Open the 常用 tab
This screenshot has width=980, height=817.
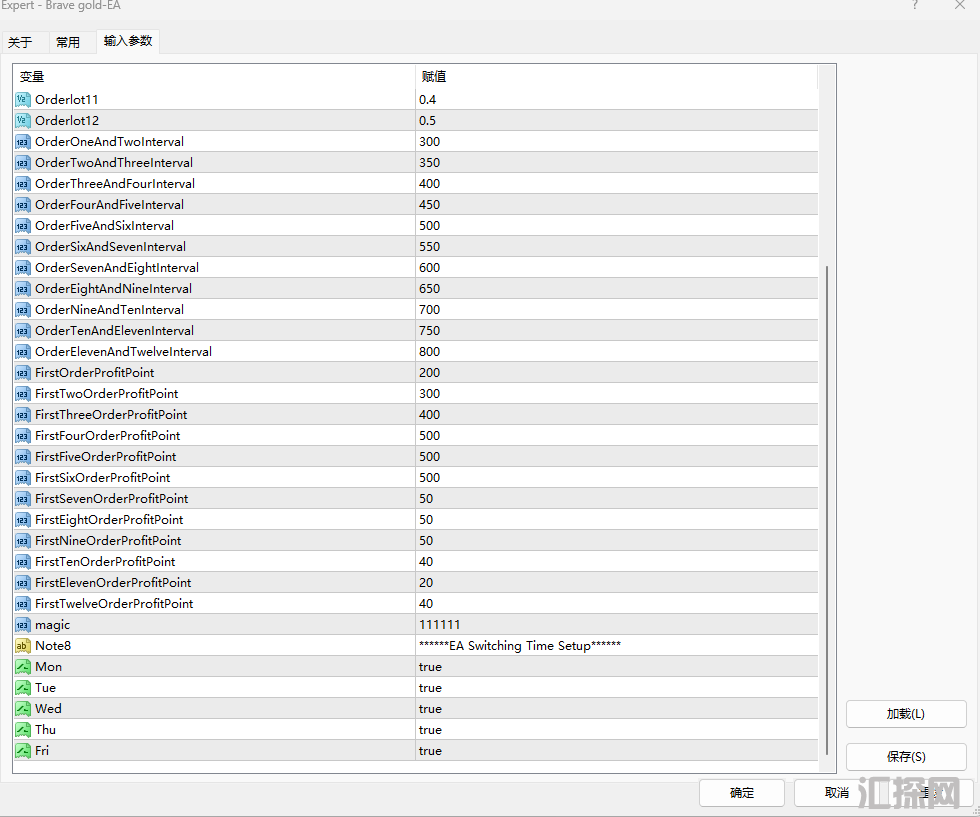pos(68,42)
